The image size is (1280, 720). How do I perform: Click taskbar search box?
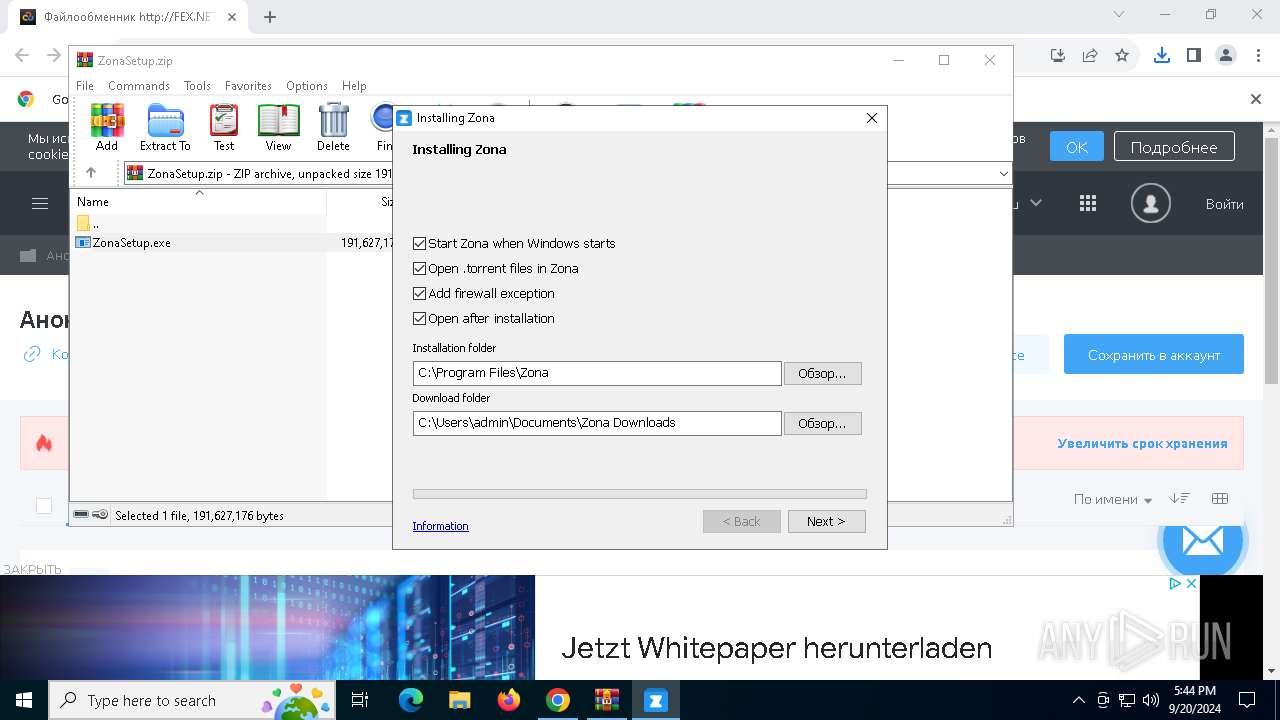(192, 700)
